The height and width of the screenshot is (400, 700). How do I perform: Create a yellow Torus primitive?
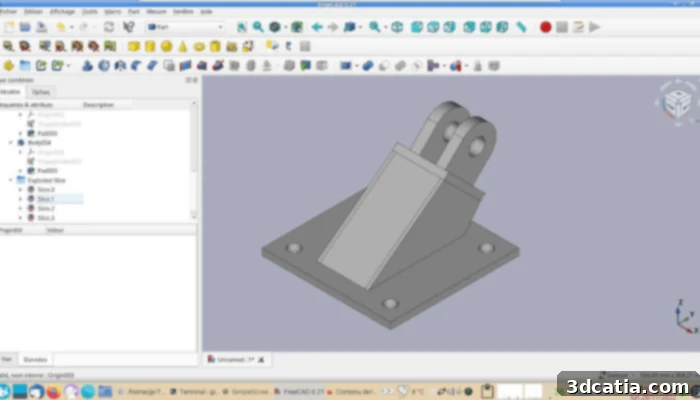click(x=199, y=46)
